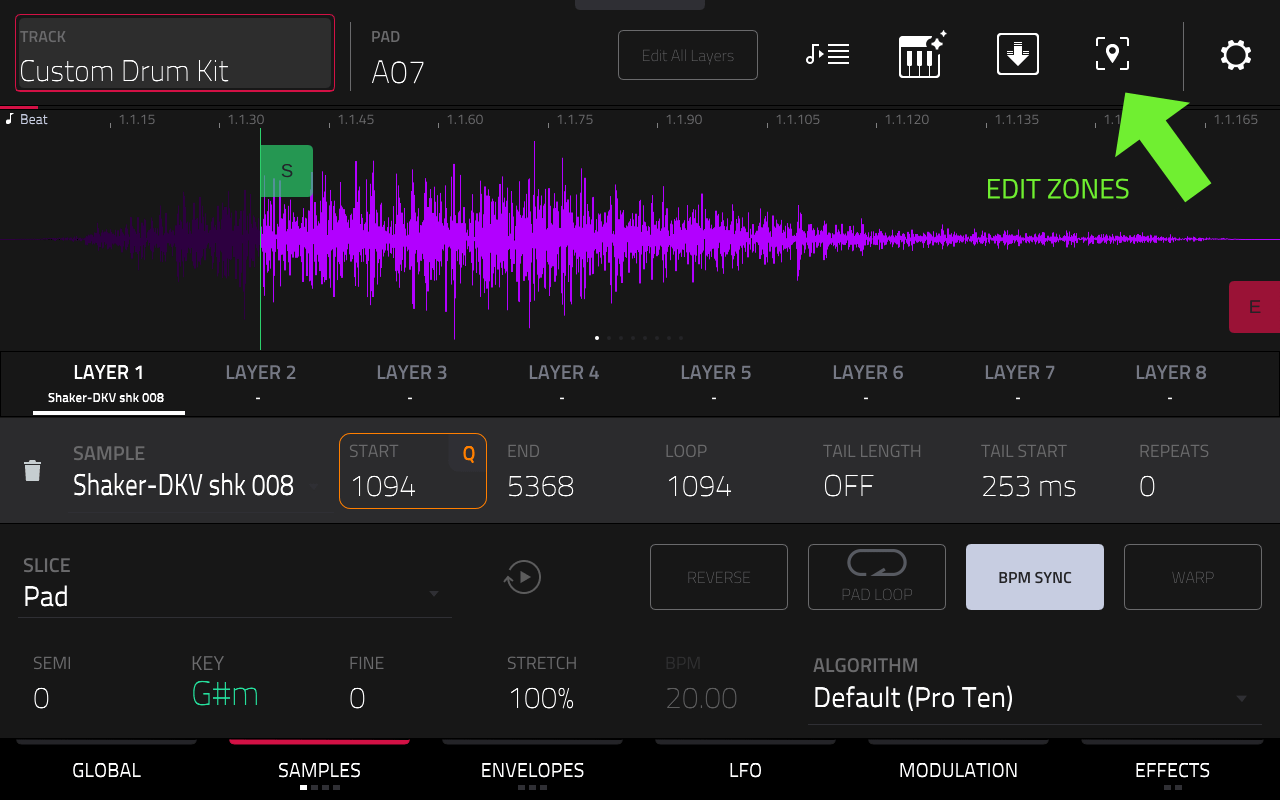Toggle the REVERSE button
Screen dimensions: 1280x800
click(x=719, y=577)
